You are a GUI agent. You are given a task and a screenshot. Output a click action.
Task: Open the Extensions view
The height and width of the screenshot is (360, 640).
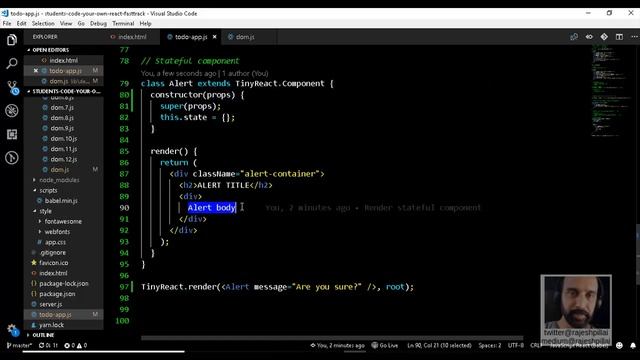pos(12,134)
